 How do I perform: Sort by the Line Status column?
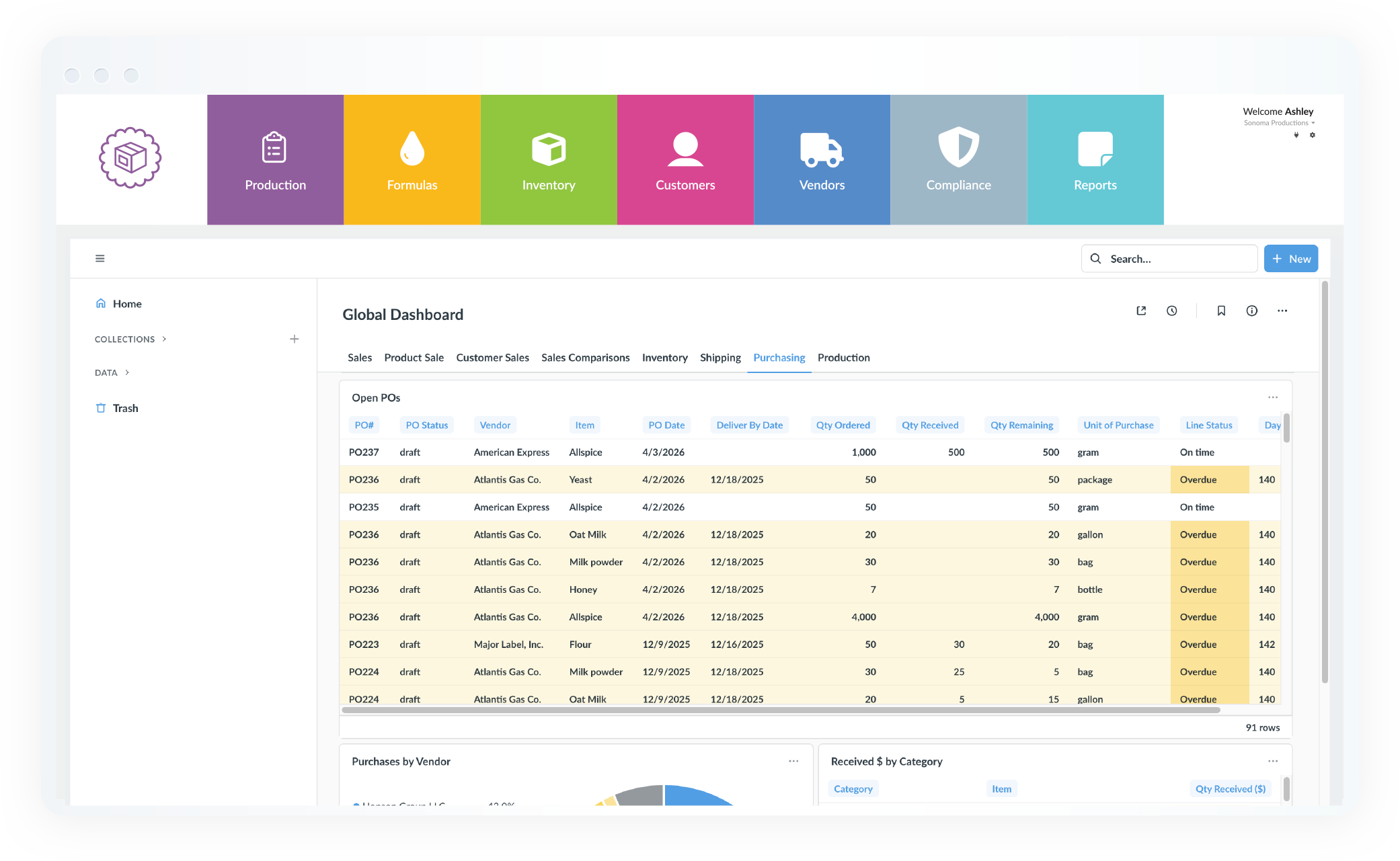(x=1209, y=425)
